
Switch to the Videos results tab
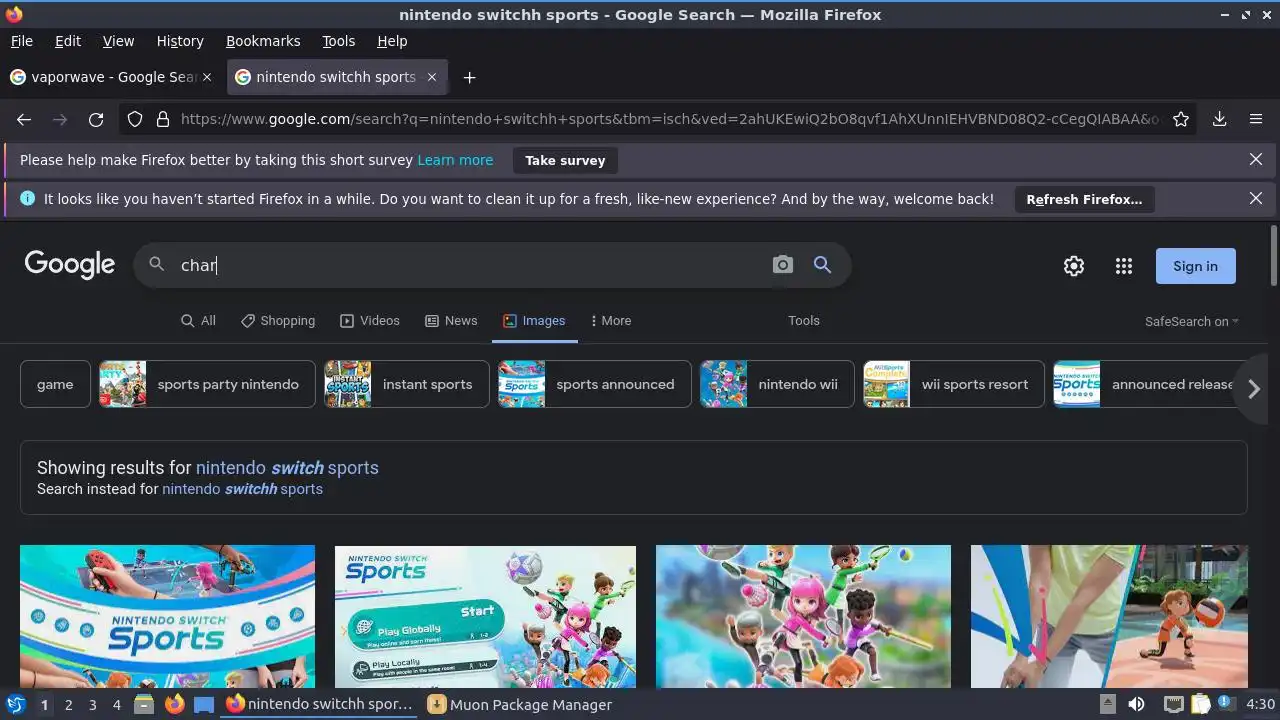pyautogui.click(x=370, y=321)
